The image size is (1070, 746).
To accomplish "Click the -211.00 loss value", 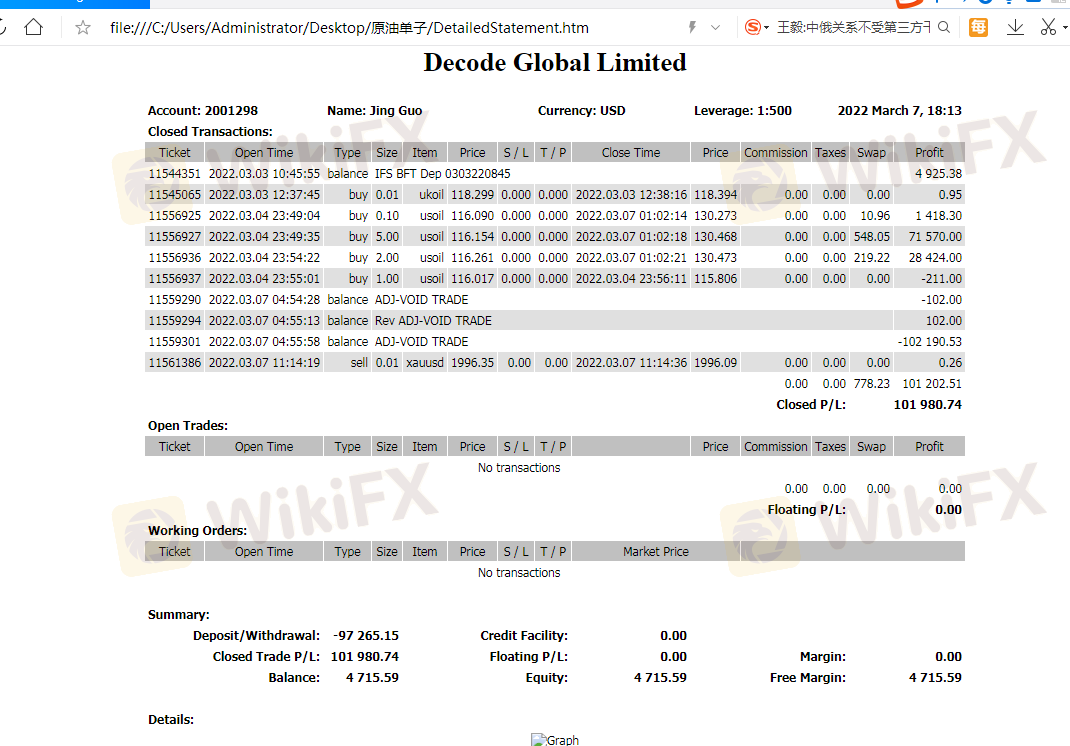I will (941, 278).
